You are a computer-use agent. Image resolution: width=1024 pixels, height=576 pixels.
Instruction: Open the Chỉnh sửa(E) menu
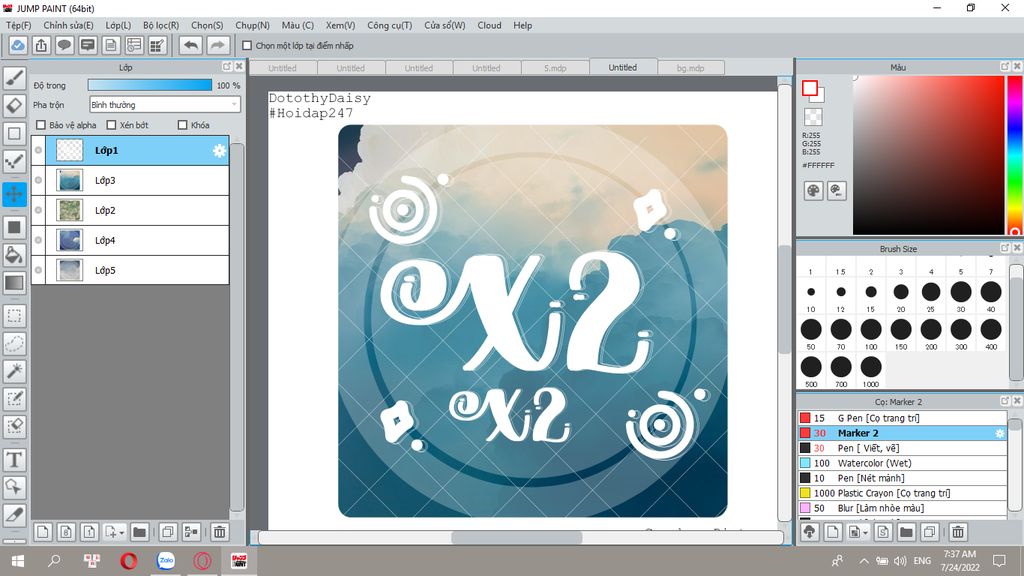click(69, 25)
